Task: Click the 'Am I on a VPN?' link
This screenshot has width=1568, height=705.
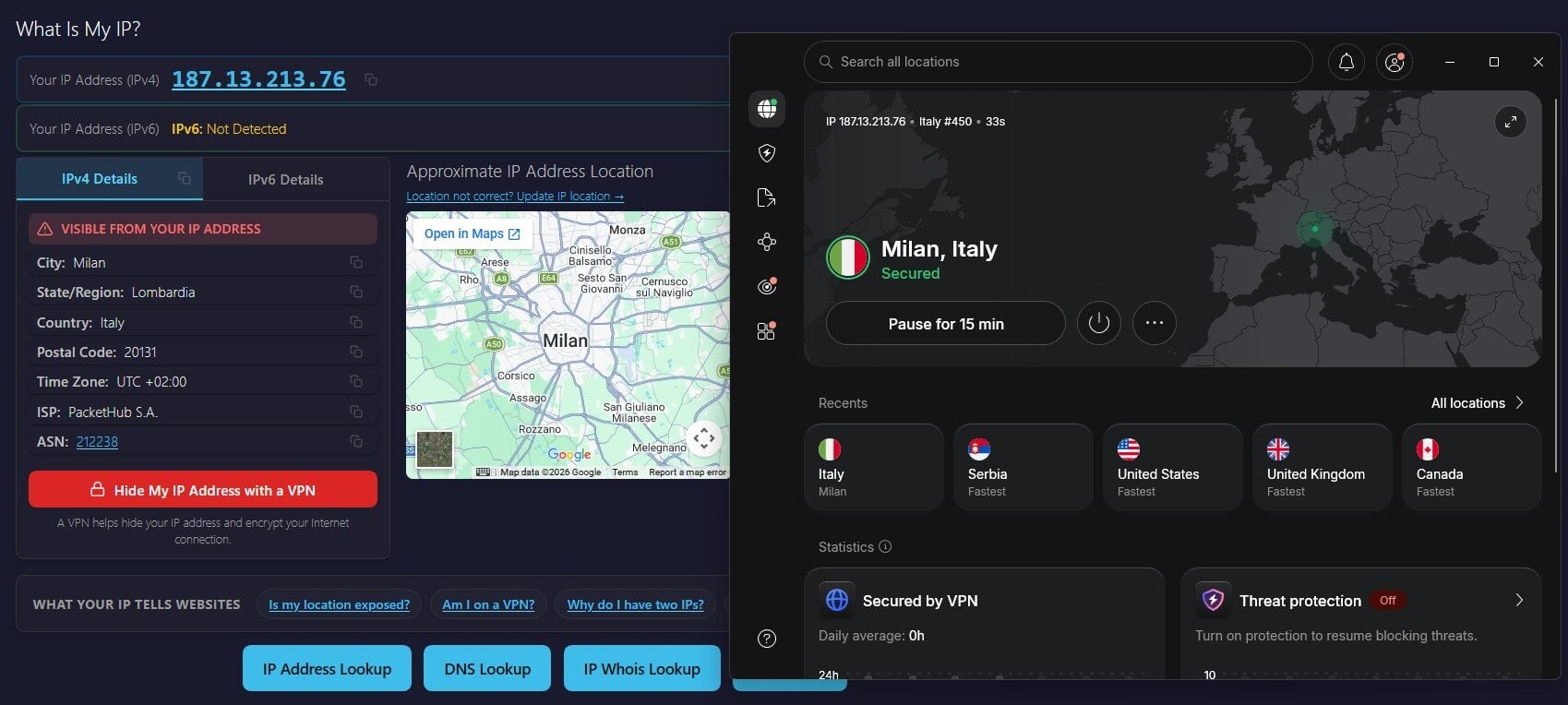Action: tap(488, 604)
